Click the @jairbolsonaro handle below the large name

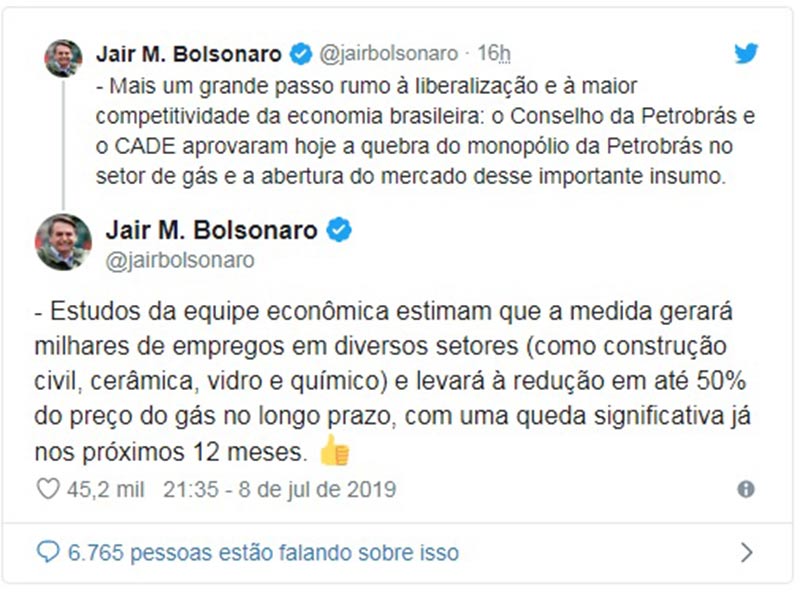[x=179, y=261]
